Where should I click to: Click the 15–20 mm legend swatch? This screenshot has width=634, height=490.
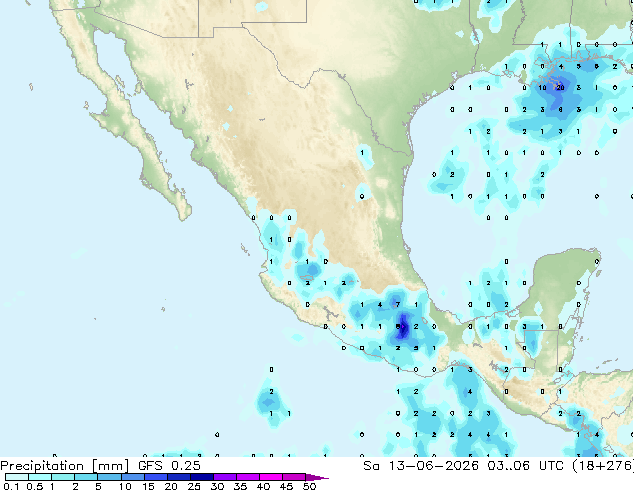155,477
